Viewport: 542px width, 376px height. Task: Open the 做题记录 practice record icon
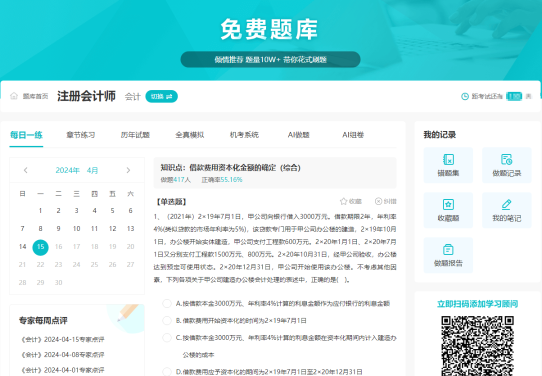(x=506, y=160)
